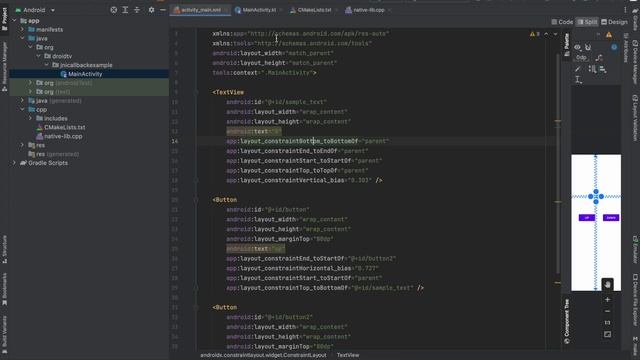
Task: Expand the Gradle Scripts node
Action: point(14,163)
